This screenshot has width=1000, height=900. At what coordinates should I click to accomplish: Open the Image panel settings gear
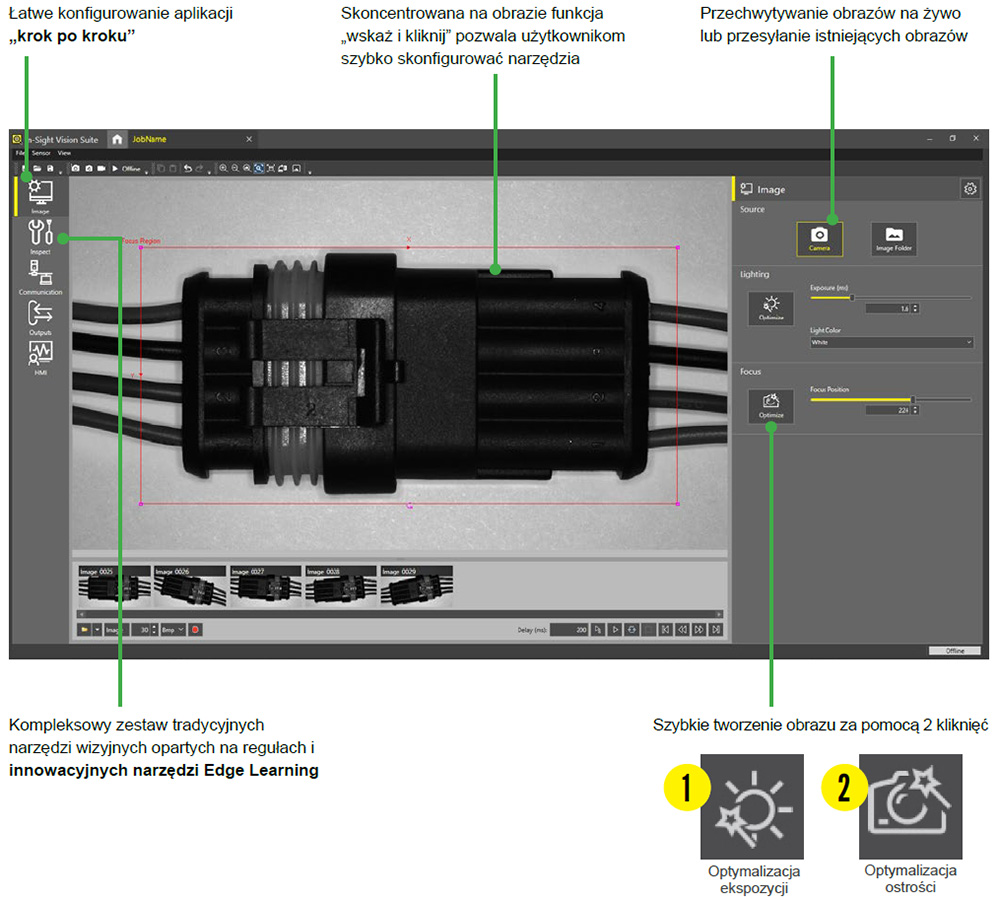click(x=968, y=189)
